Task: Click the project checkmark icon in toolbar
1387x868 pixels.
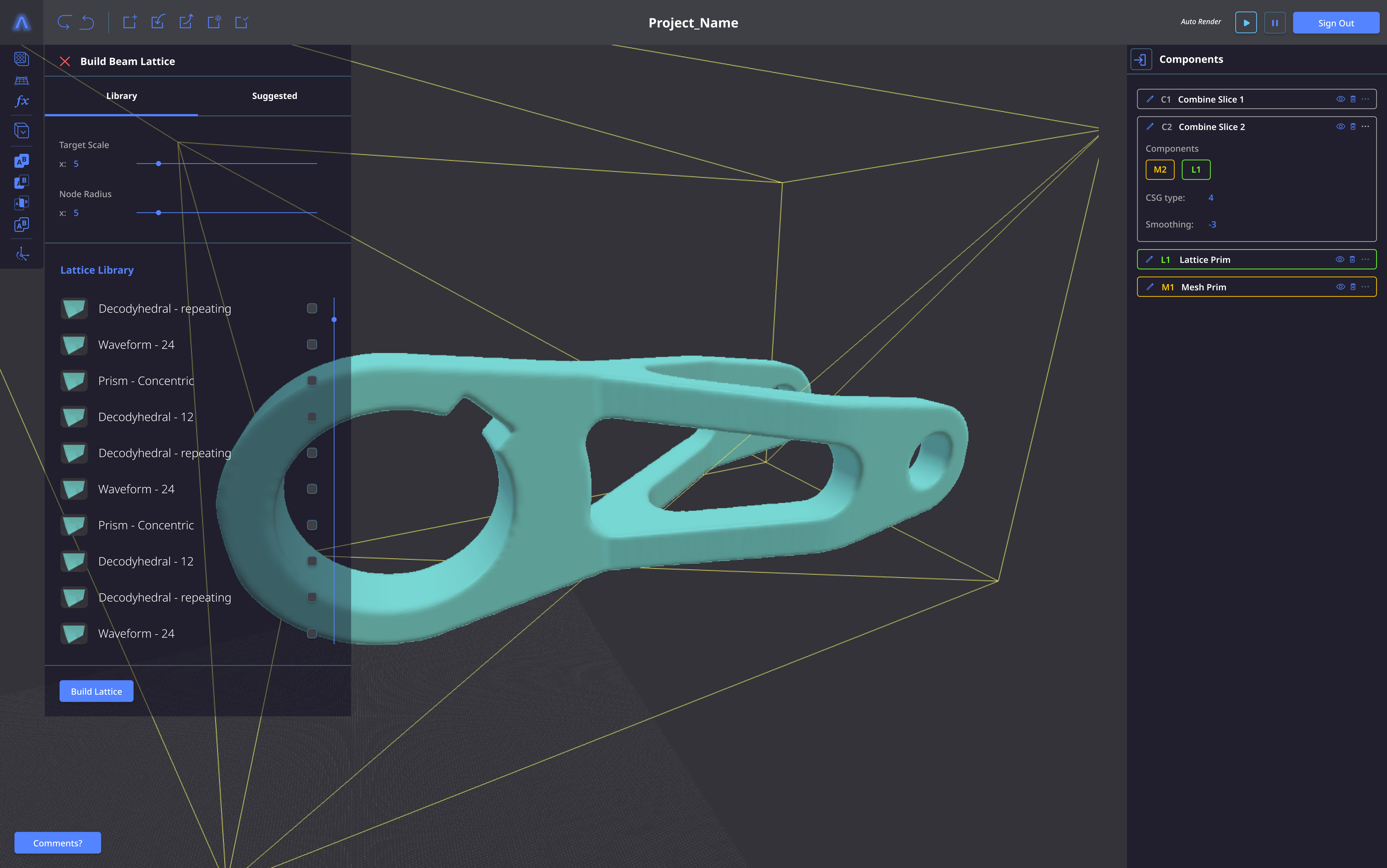Action: point(242,22)
